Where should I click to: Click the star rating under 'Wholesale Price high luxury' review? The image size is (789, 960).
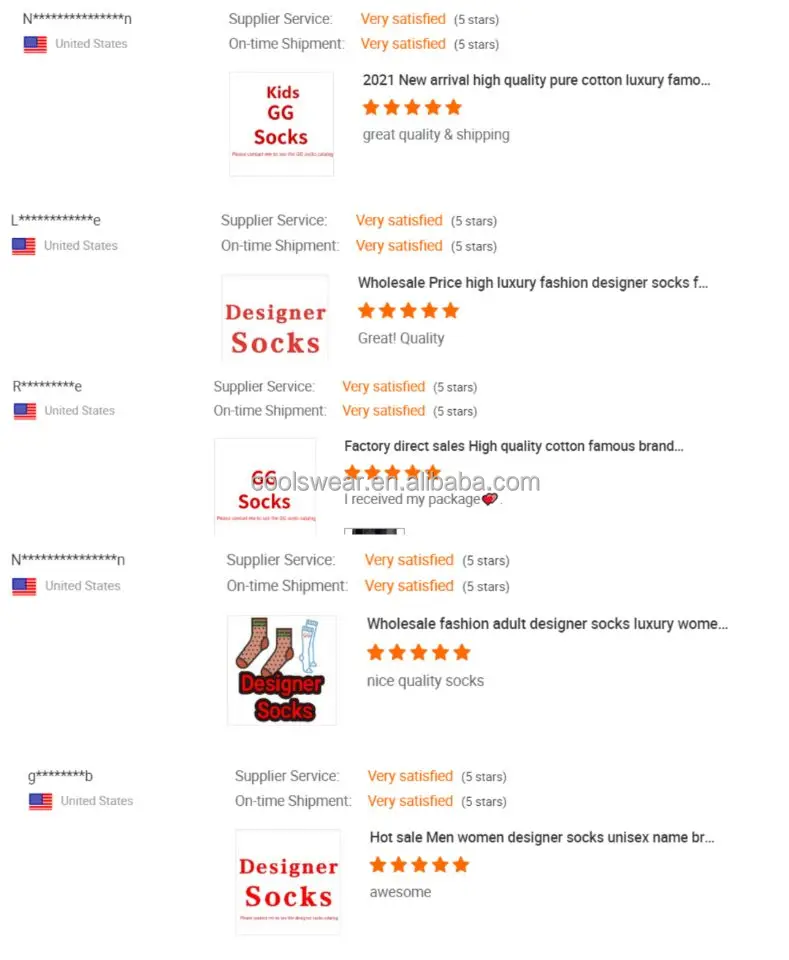408,311
